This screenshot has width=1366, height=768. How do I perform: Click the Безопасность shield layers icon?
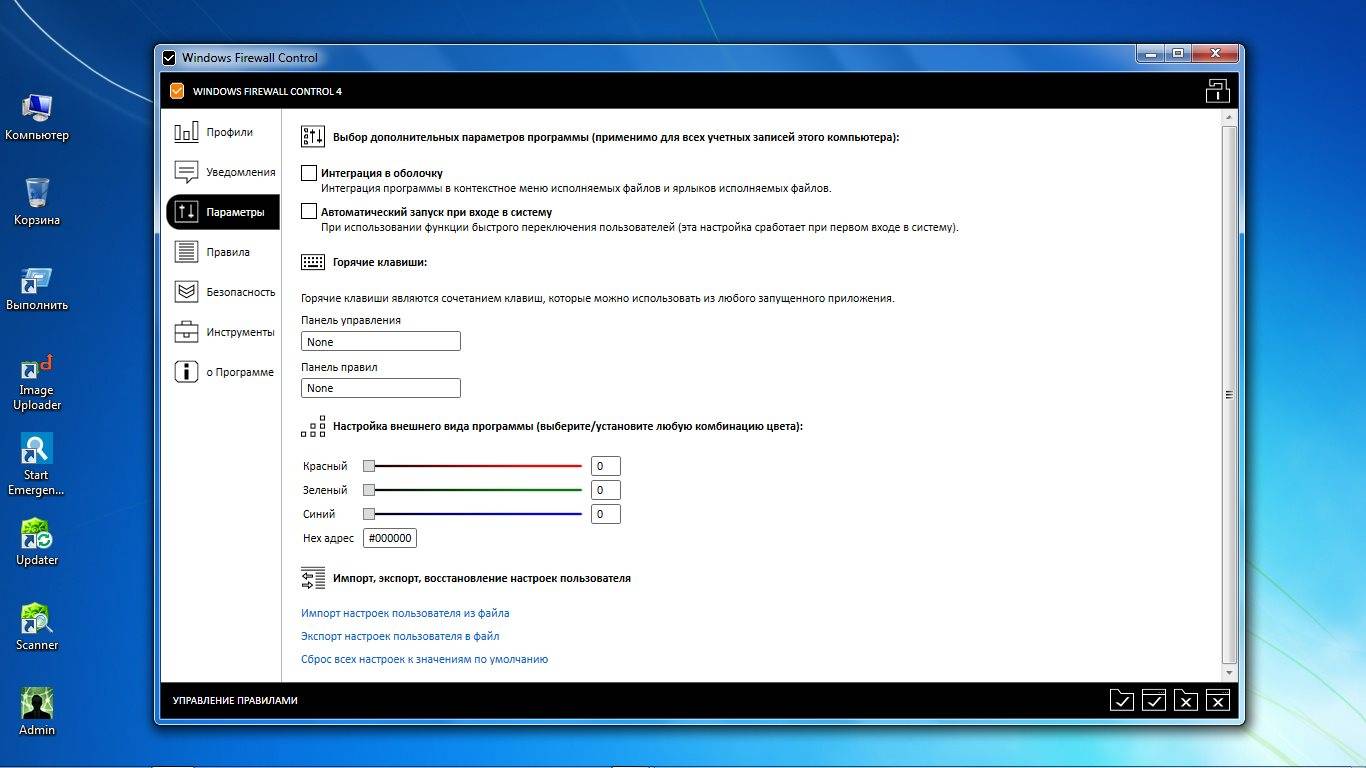(186, 292)
